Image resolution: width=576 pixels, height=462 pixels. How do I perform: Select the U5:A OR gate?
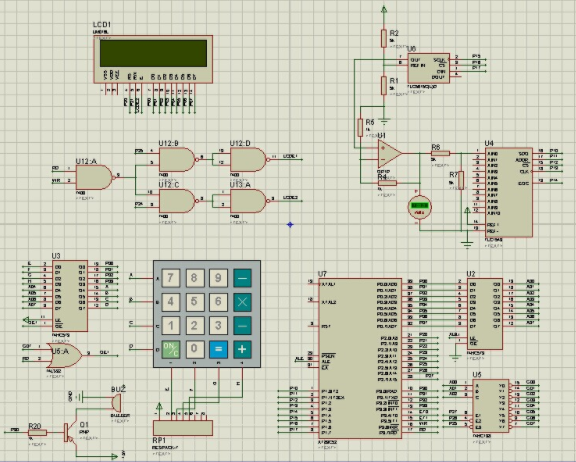point(65,355)
